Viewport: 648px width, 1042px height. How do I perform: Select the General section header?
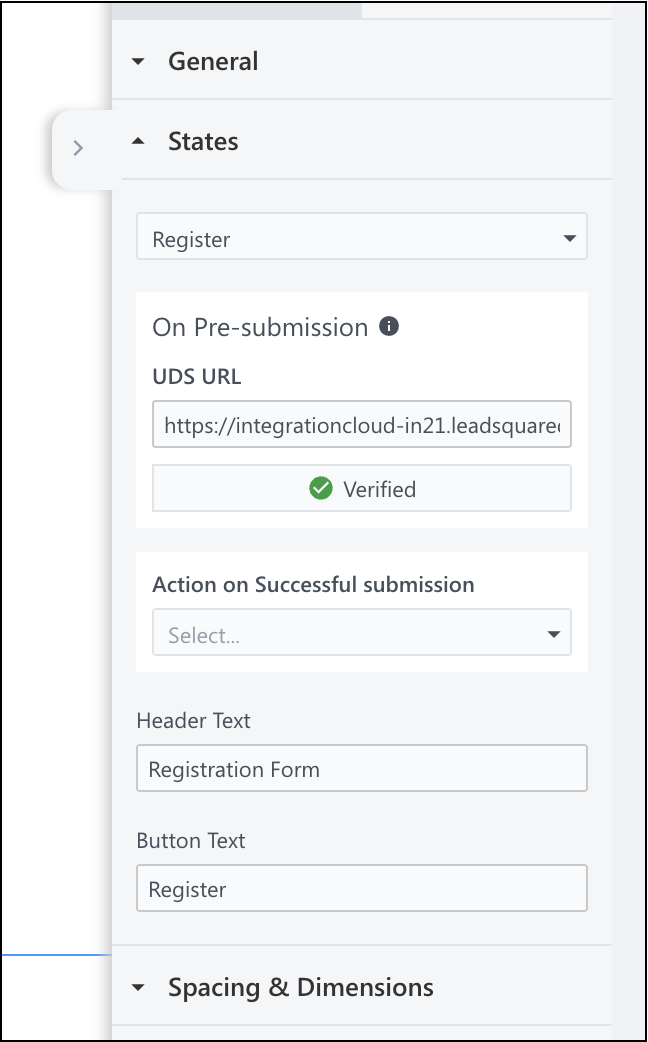click(x=213, y=61)
